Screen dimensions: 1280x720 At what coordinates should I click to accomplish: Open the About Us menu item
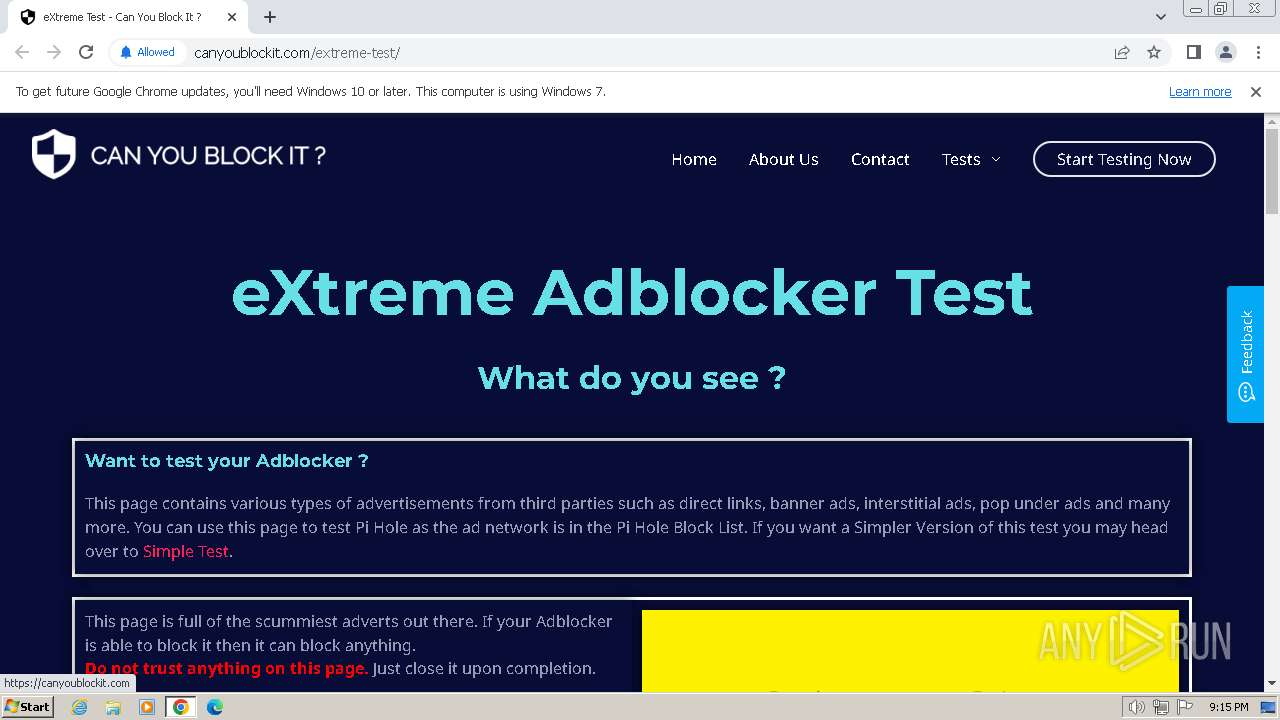[x=784, y=159]
